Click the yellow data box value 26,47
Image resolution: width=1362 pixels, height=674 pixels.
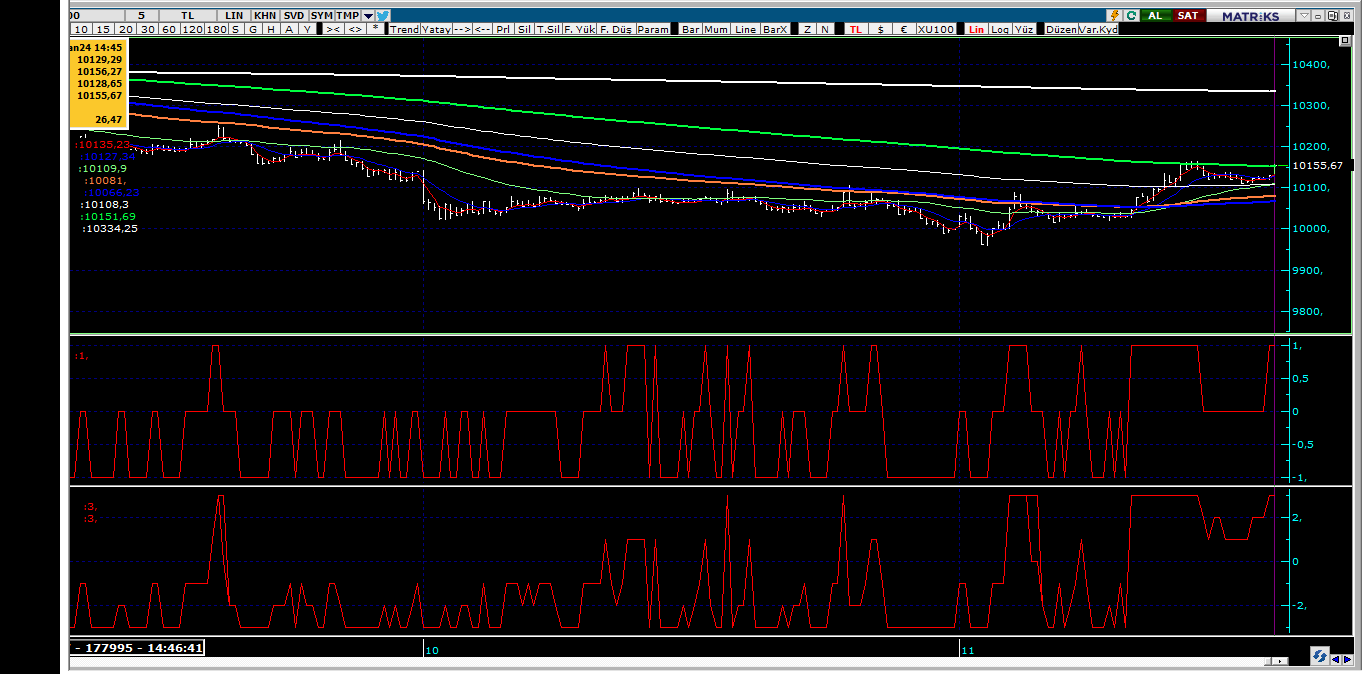pos(109,119)
